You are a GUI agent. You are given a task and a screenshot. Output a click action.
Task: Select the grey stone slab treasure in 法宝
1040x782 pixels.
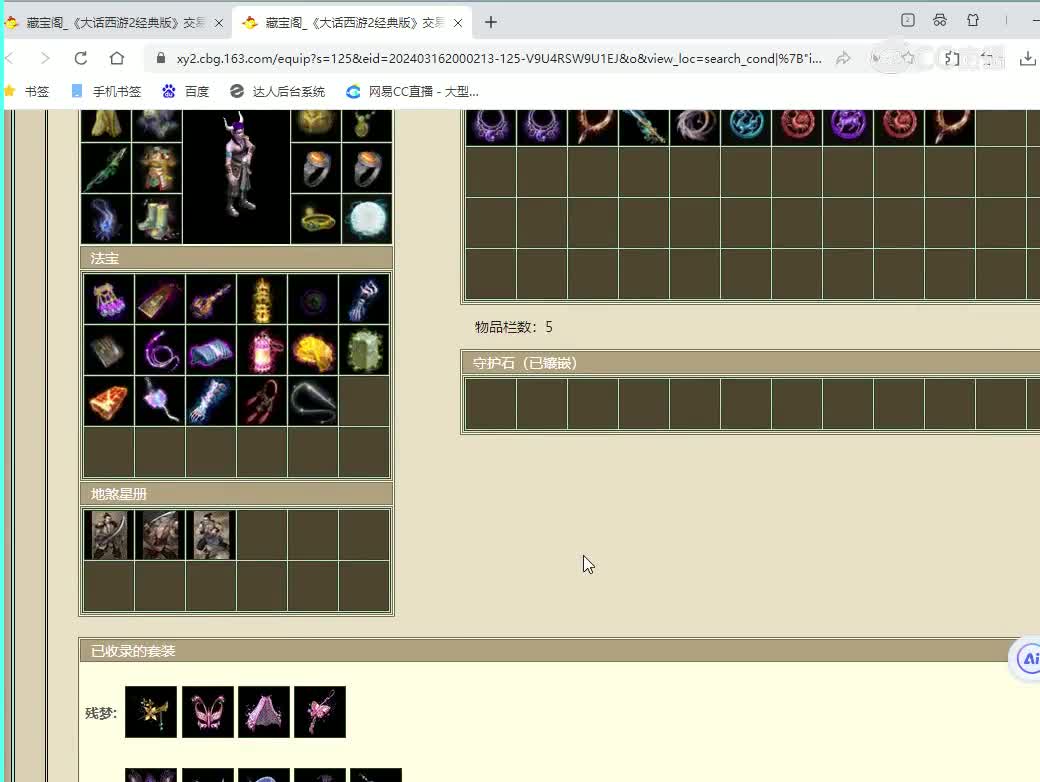pyautogui.click(x=109, y=350)
